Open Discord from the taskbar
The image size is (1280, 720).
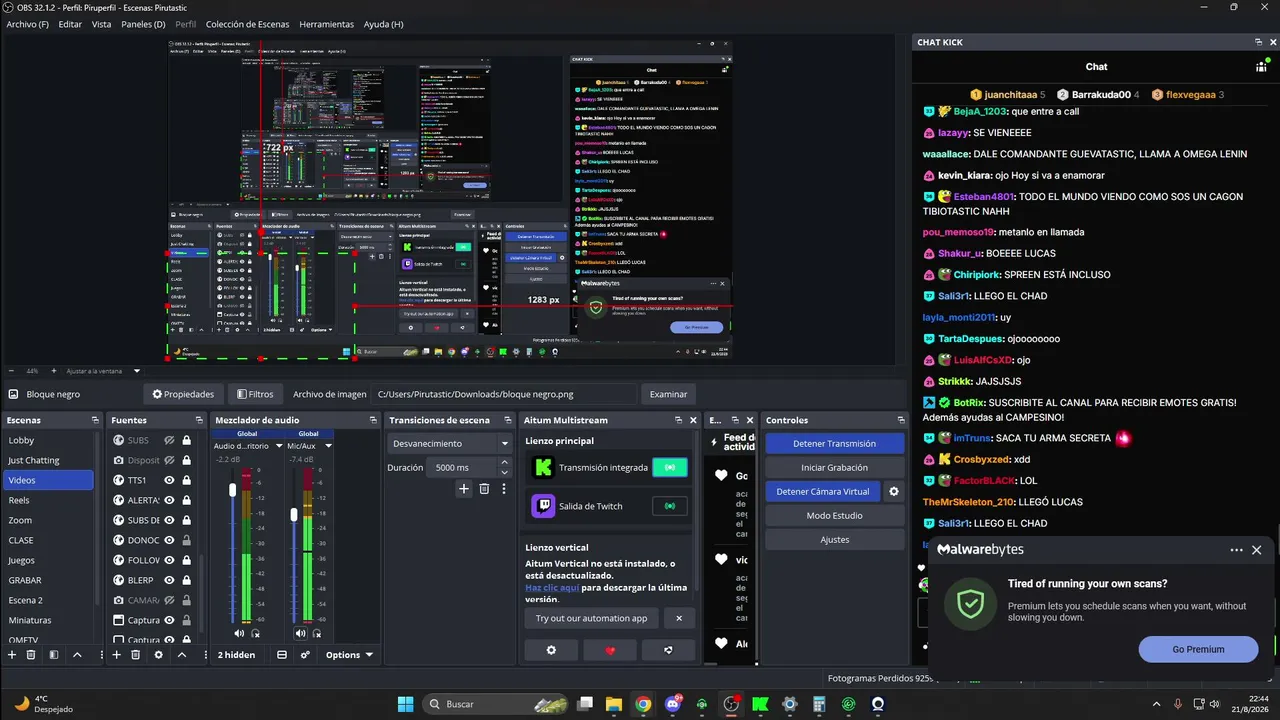coord(673,704)
